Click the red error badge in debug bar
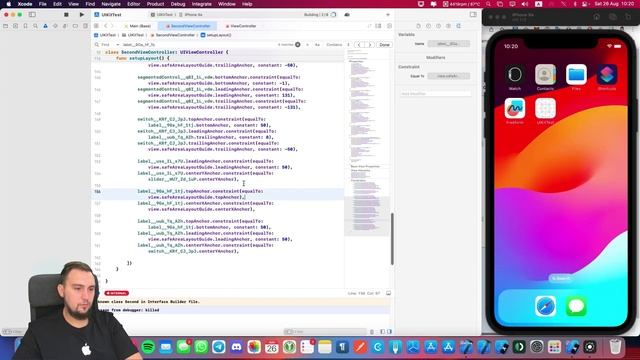This screenshot has height=360, width=640. point(117,293)
